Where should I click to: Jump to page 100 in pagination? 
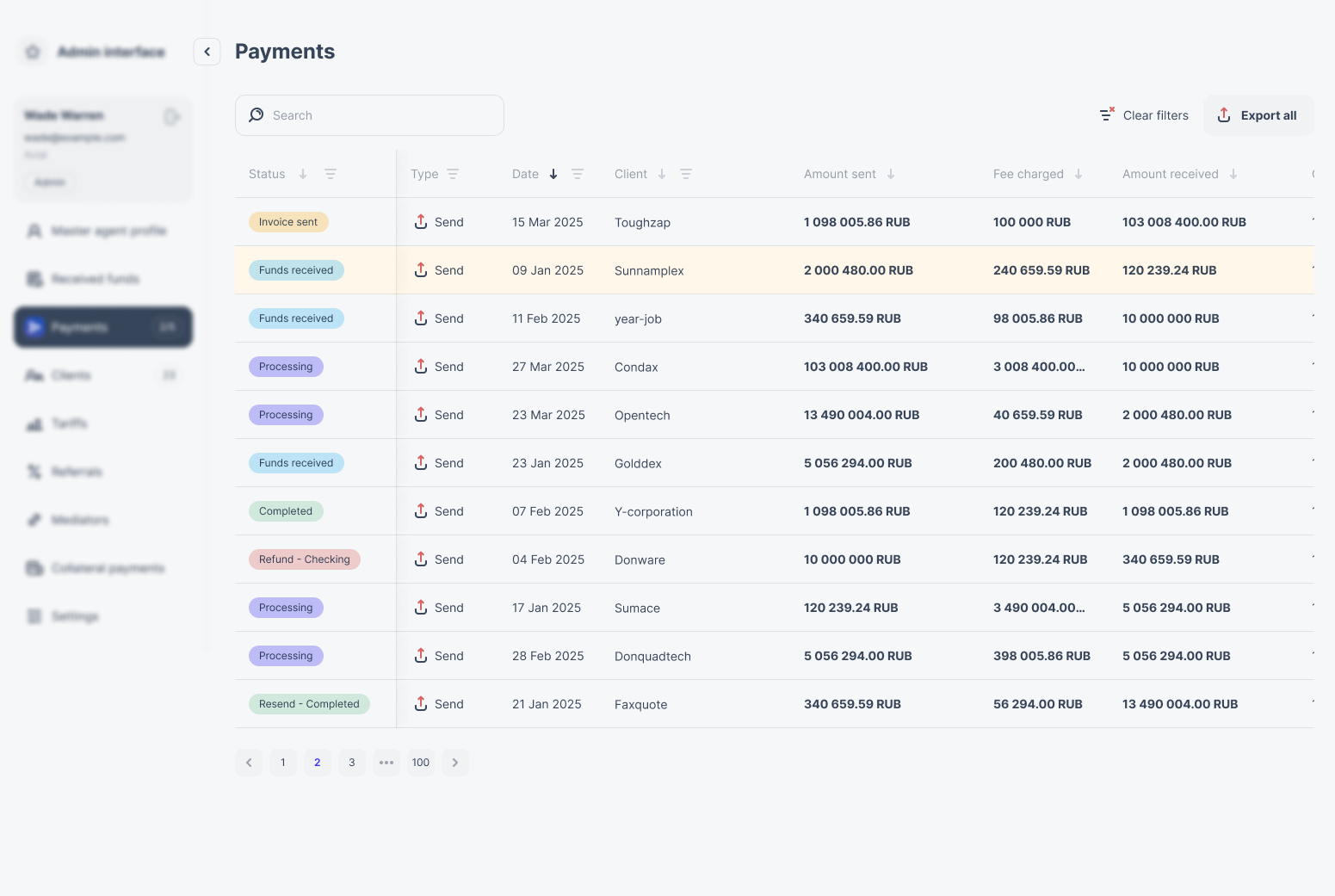pyautogui.click(x=421, y=763)
